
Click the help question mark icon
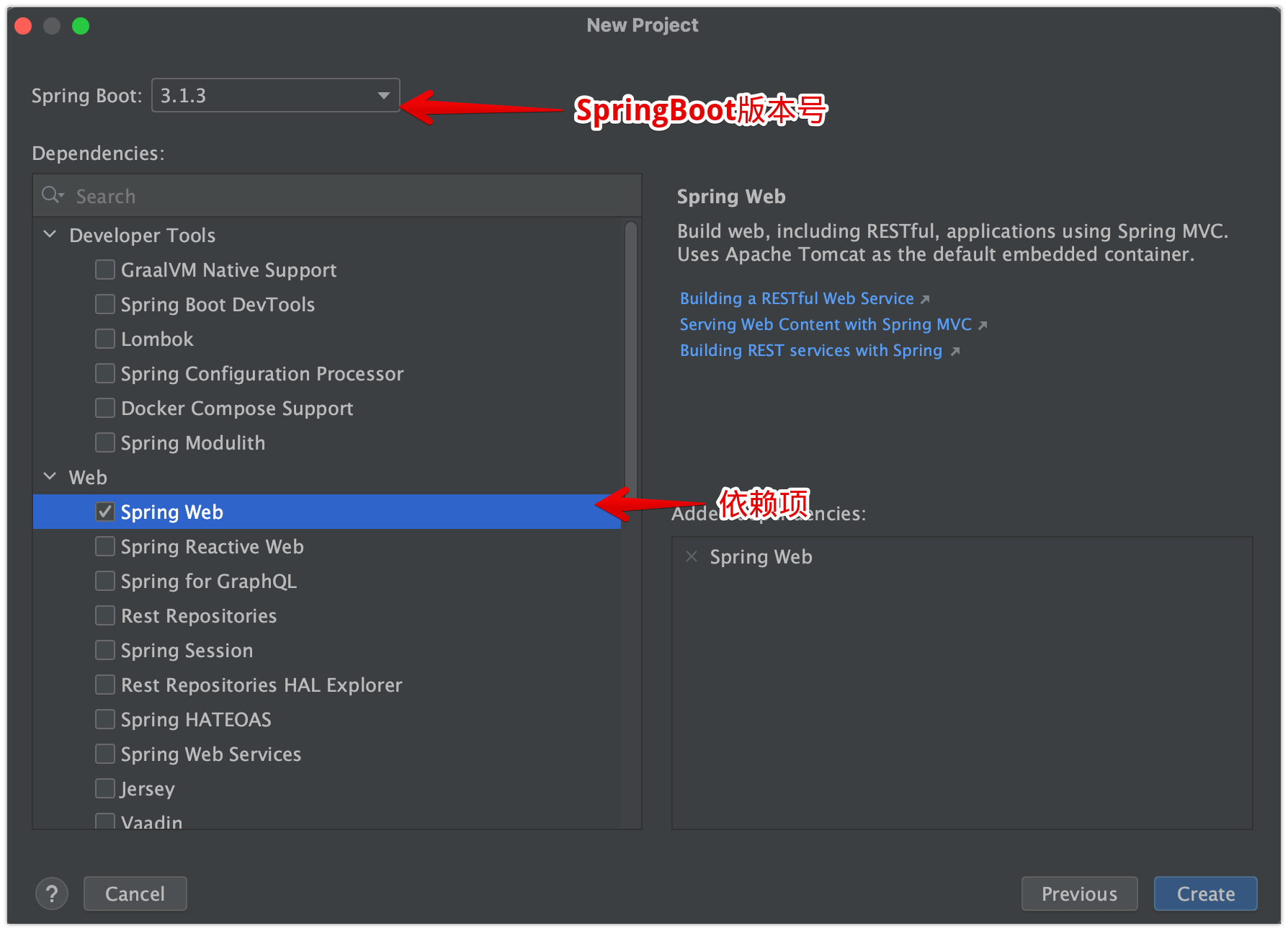52,894
